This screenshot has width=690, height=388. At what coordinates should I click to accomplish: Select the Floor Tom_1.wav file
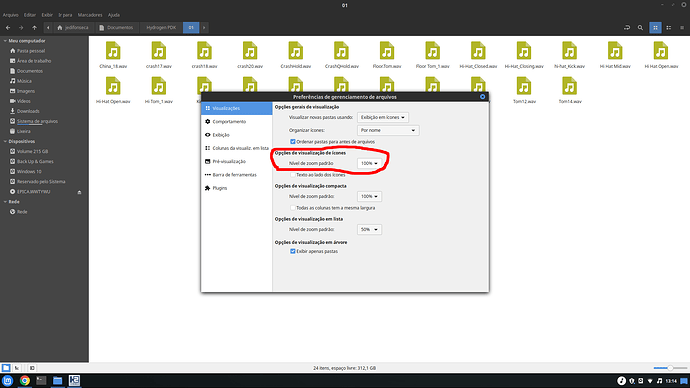coord(433,55)
